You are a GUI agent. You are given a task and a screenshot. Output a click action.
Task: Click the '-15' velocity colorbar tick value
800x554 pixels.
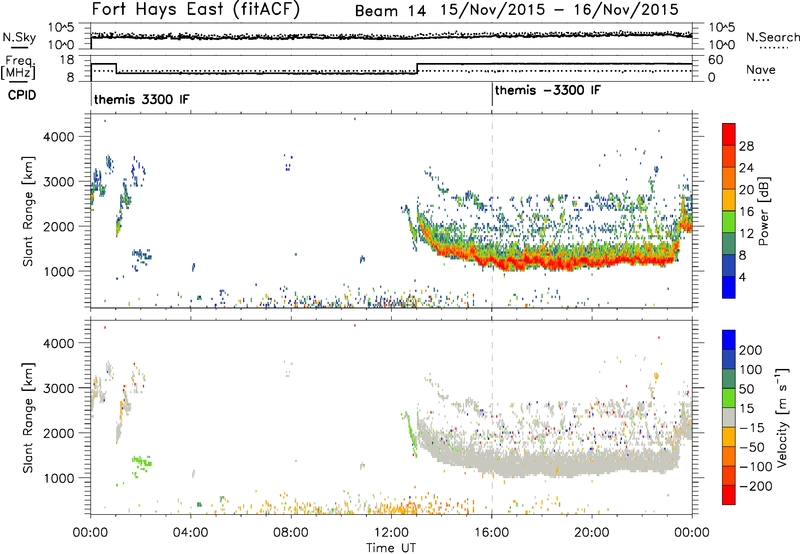[x=752, y=428]
